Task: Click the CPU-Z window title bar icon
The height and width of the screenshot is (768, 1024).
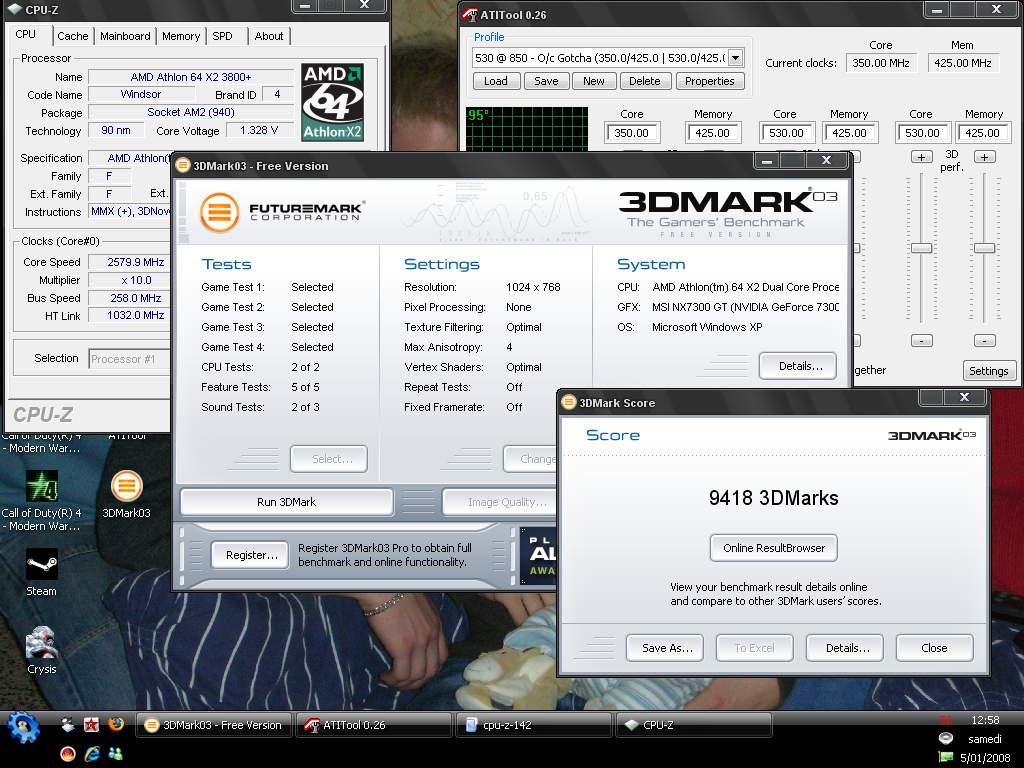Action: tap(15, 9)
